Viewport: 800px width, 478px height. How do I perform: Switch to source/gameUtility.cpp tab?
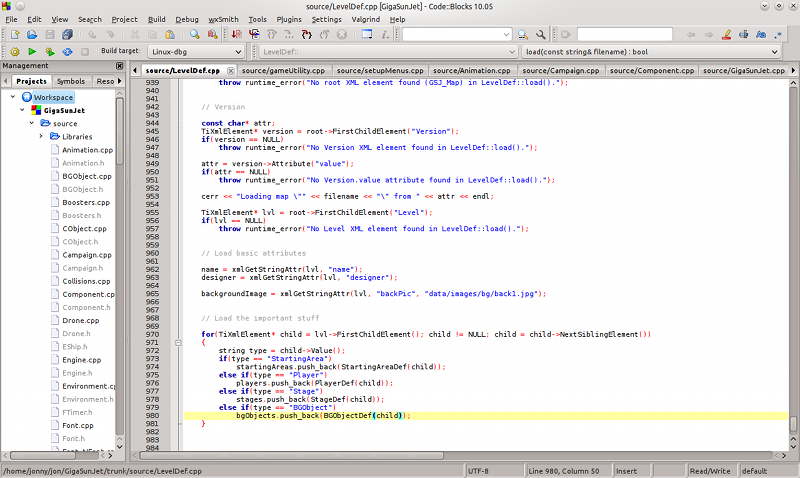[x=283, y=71]
